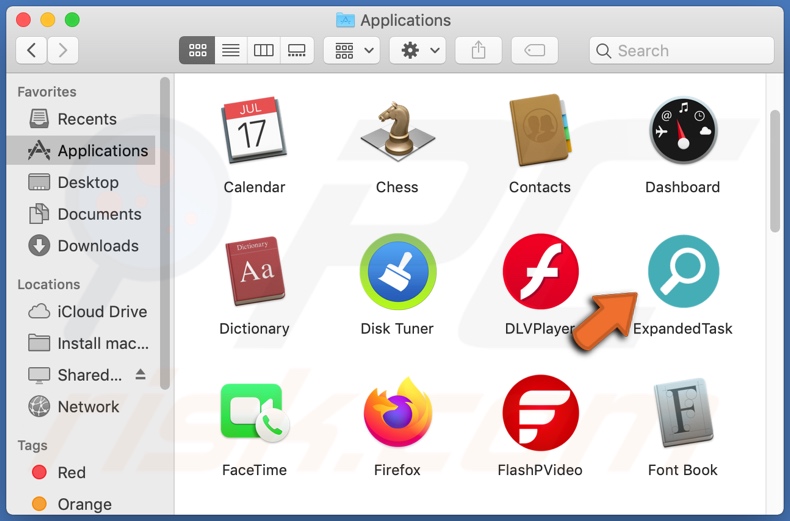Open the group-by arrangement dropdown

[x=352, y=50]
